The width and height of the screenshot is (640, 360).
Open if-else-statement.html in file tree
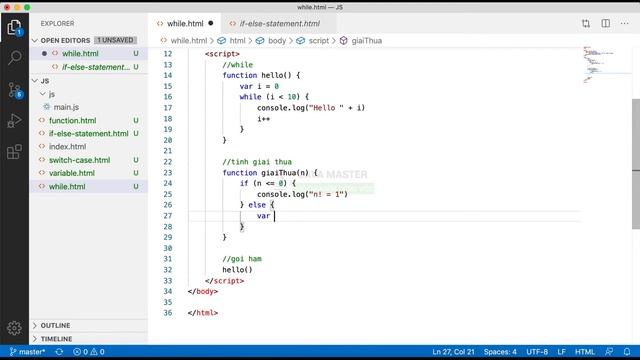[x=88, y=133]
